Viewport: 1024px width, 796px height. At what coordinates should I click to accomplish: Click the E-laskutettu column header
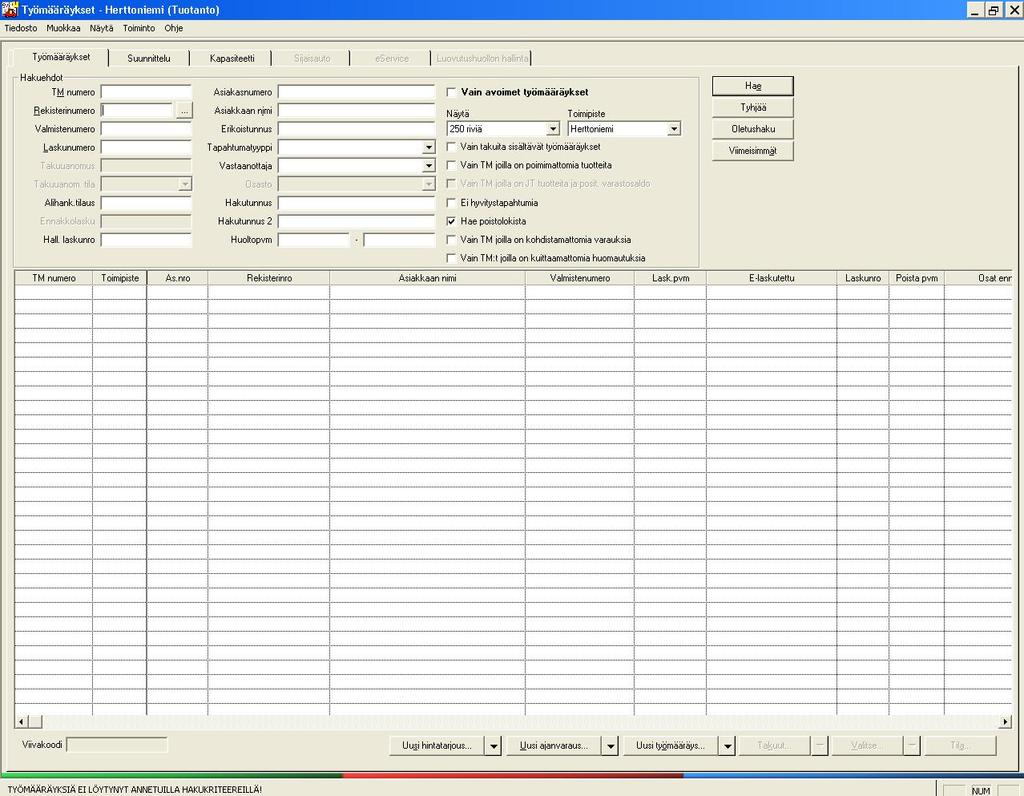772,278
